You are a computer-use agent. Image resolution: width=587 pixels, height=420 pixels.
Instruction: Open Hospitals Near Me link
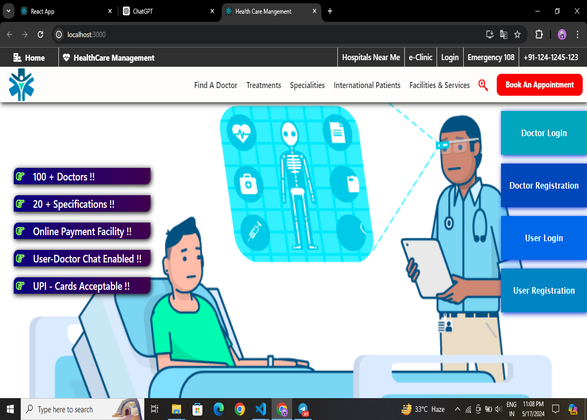point(371,57)
